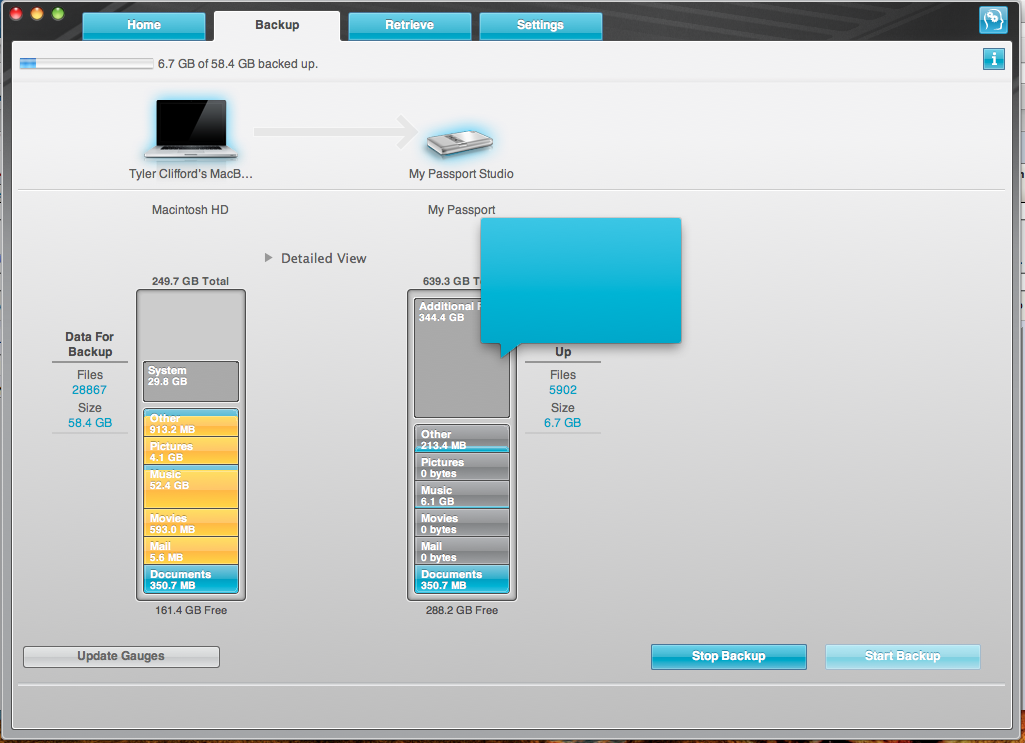
Task: Click the My Passport volume label
Action: (462, 210)
